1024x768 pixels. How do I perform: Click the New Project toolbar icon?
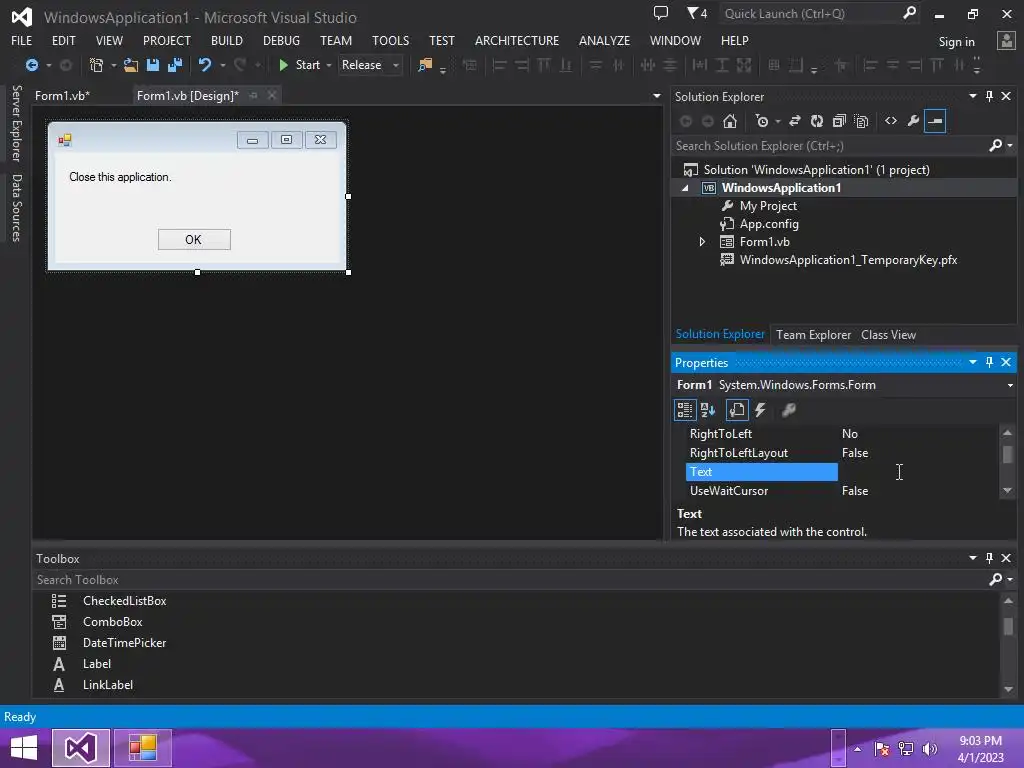tap(97, 65)
